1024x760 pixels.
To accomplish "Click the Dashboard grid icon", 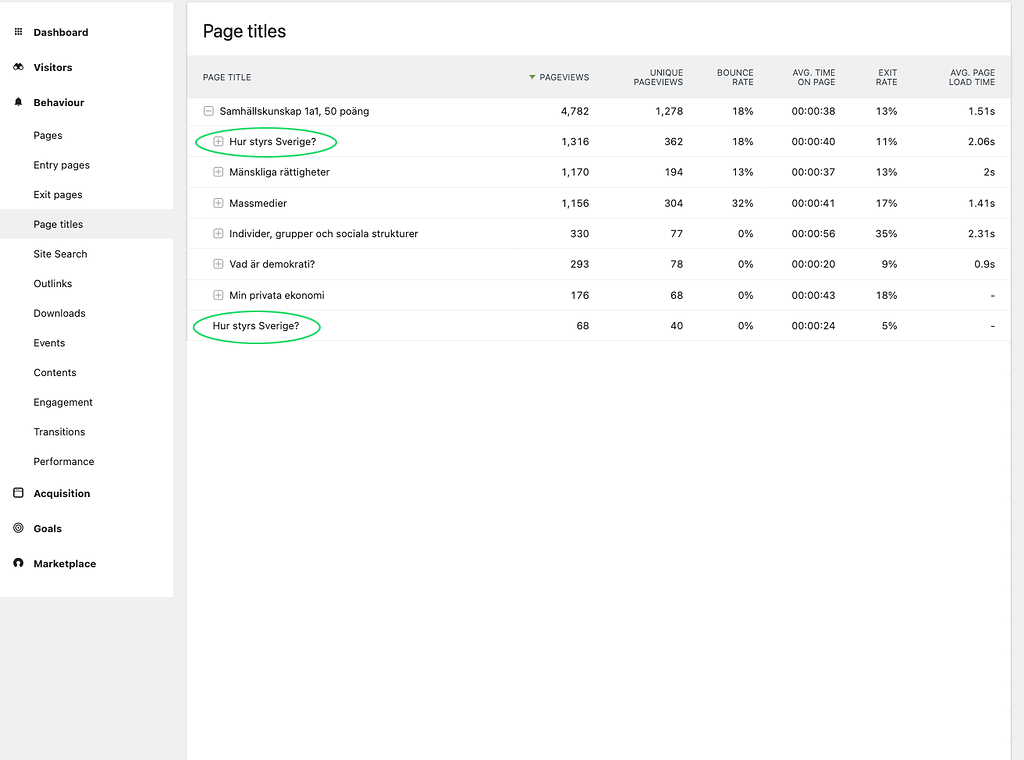I will (x=18, y=31).
